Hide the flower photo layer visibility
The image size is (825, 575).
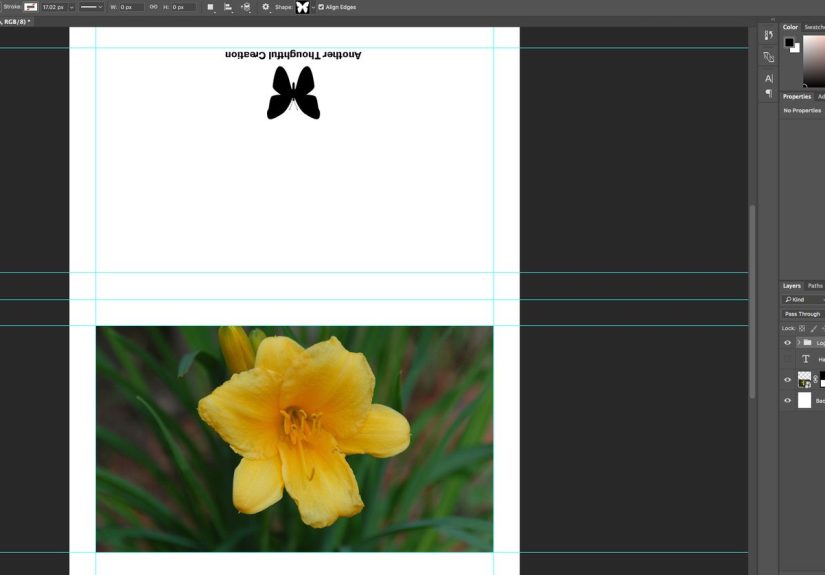788,380
